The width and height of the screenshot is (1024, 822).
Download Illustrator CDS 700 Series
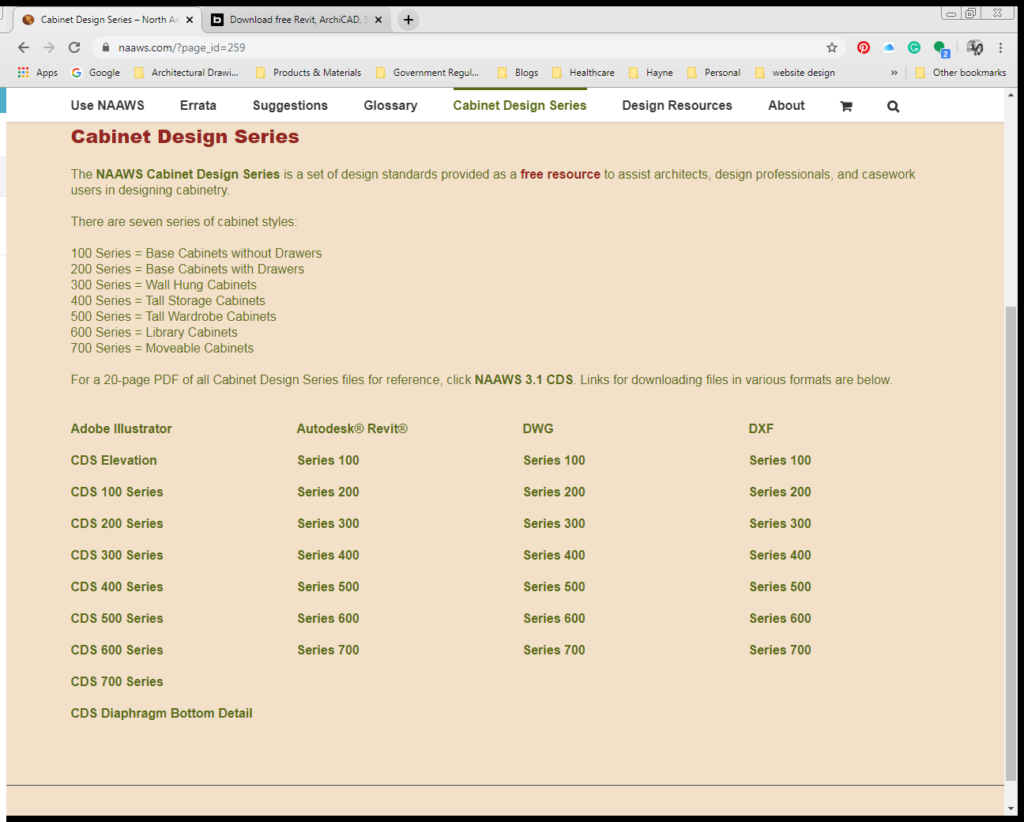click(x=117, y=682)
